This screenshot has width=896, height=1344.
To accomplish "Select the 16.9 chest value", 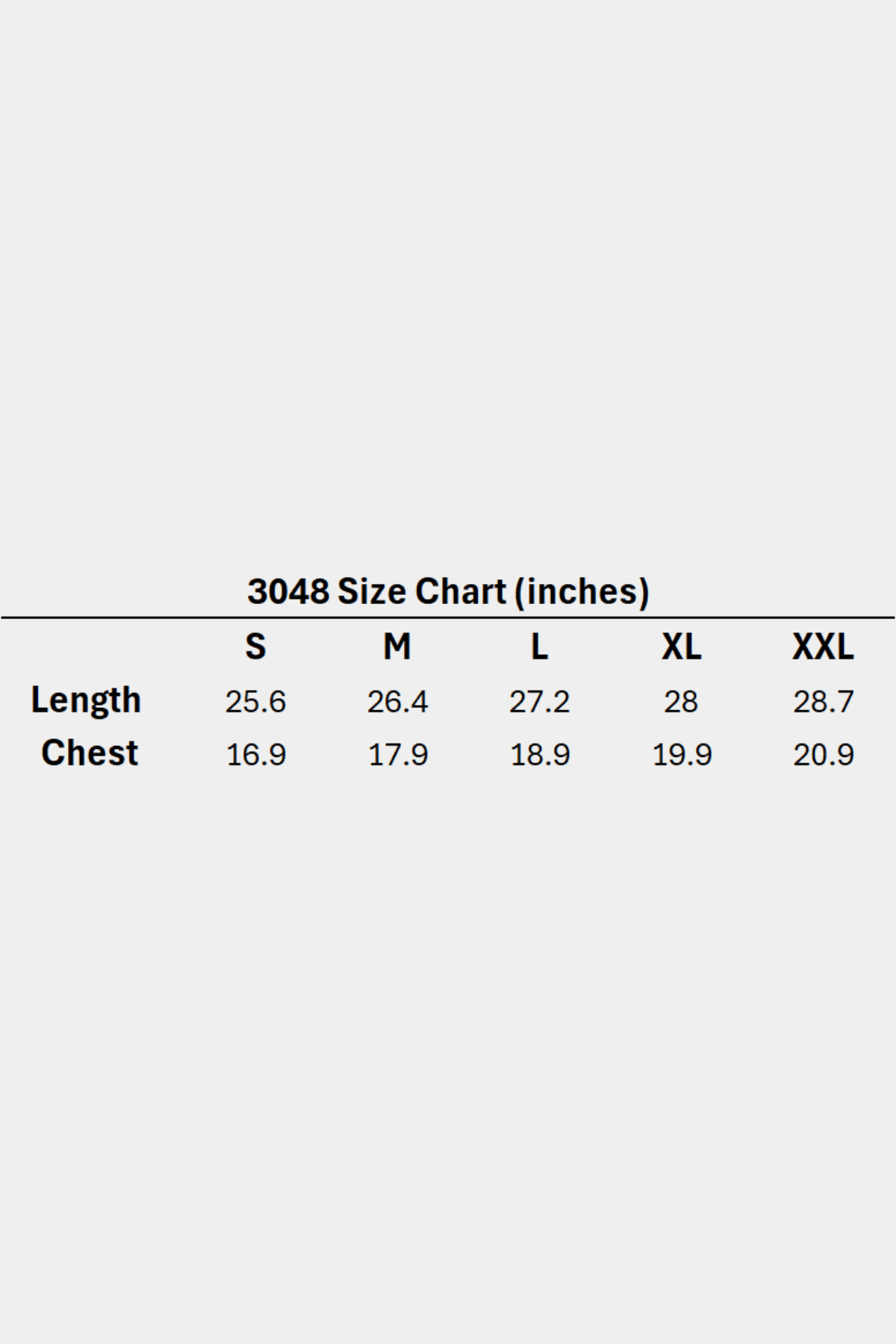I will click(x=255, y=755).
